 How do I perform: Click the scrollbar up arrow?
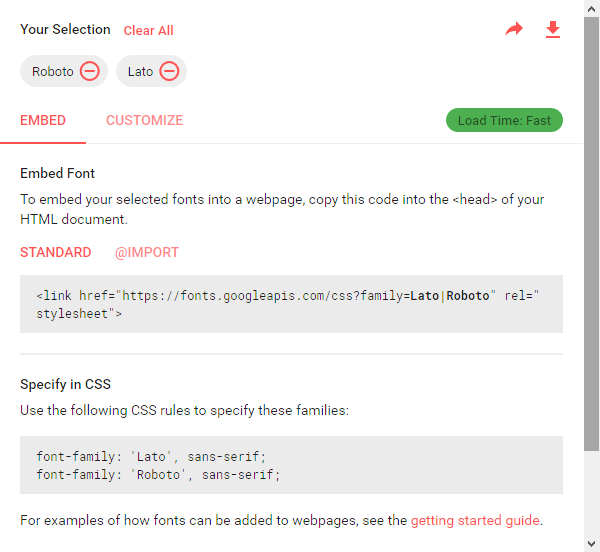coord(592,9)
